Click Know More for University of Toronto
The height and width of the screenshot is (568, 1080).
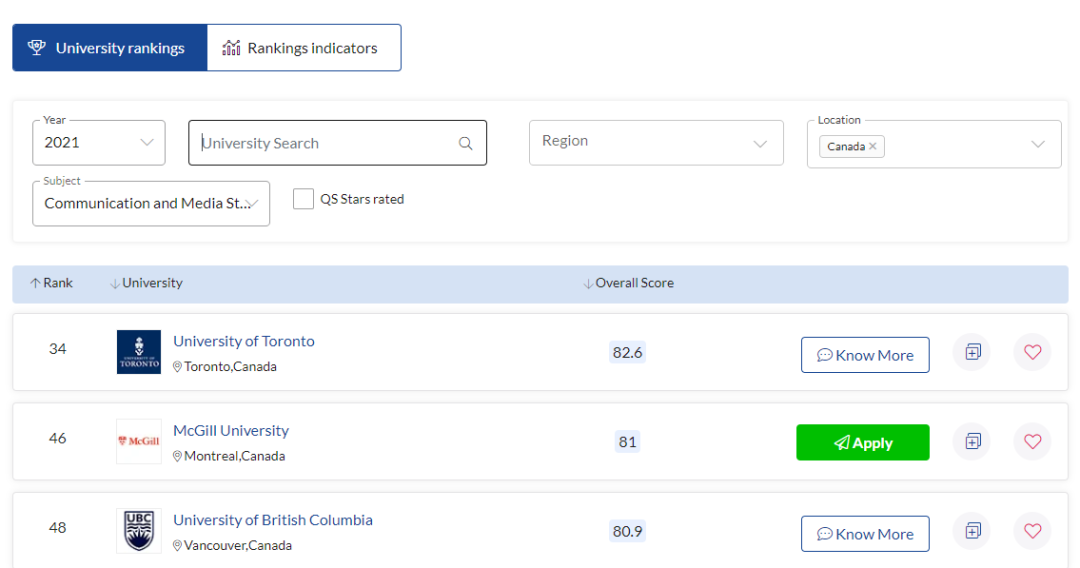865,355
